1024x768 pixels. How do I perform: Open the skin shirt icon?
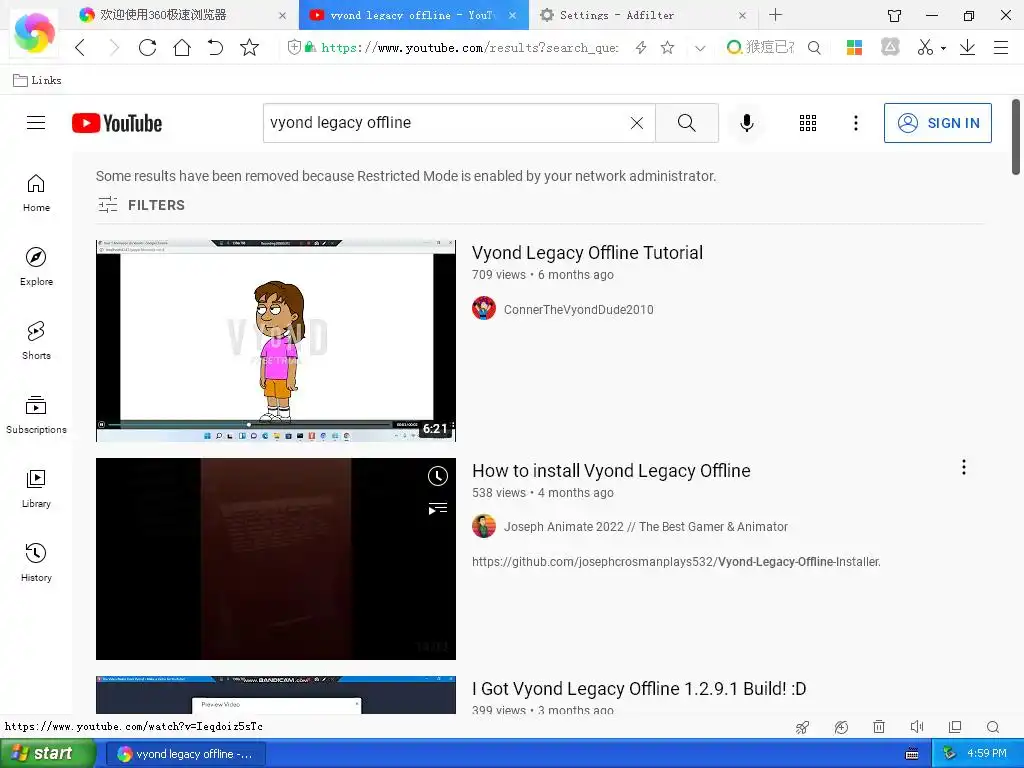pyautogui.click(x=895, y=15)
